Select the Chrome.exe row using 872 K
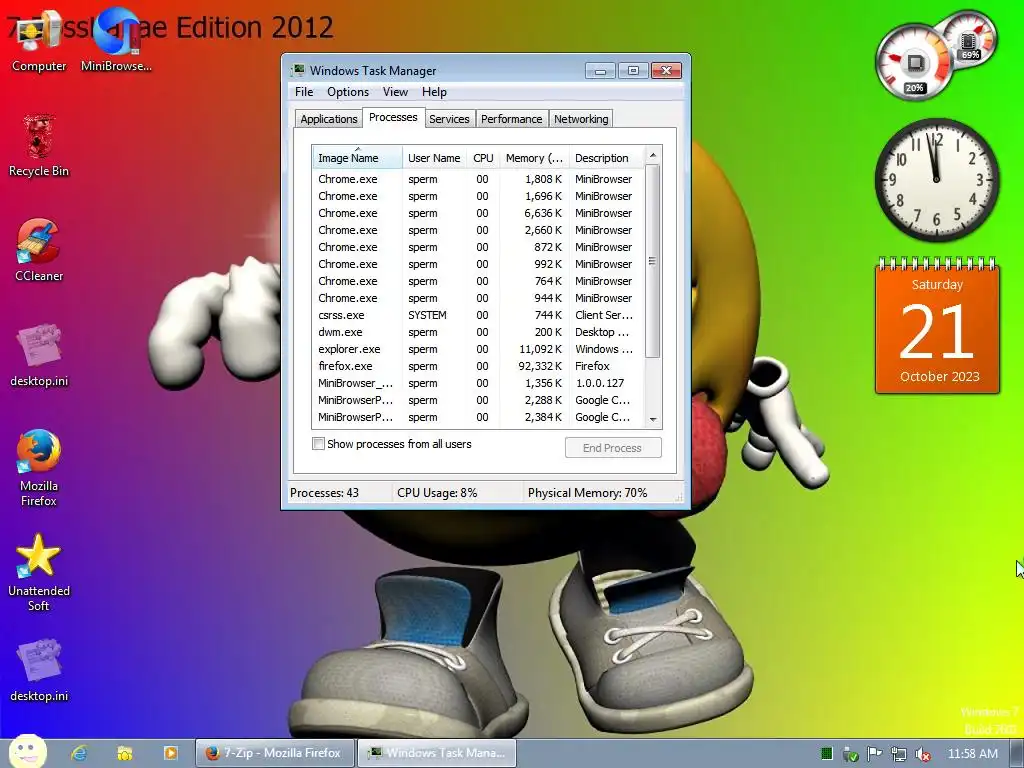The width and height of the screenshot is (1024, 768). coord(478,247)
